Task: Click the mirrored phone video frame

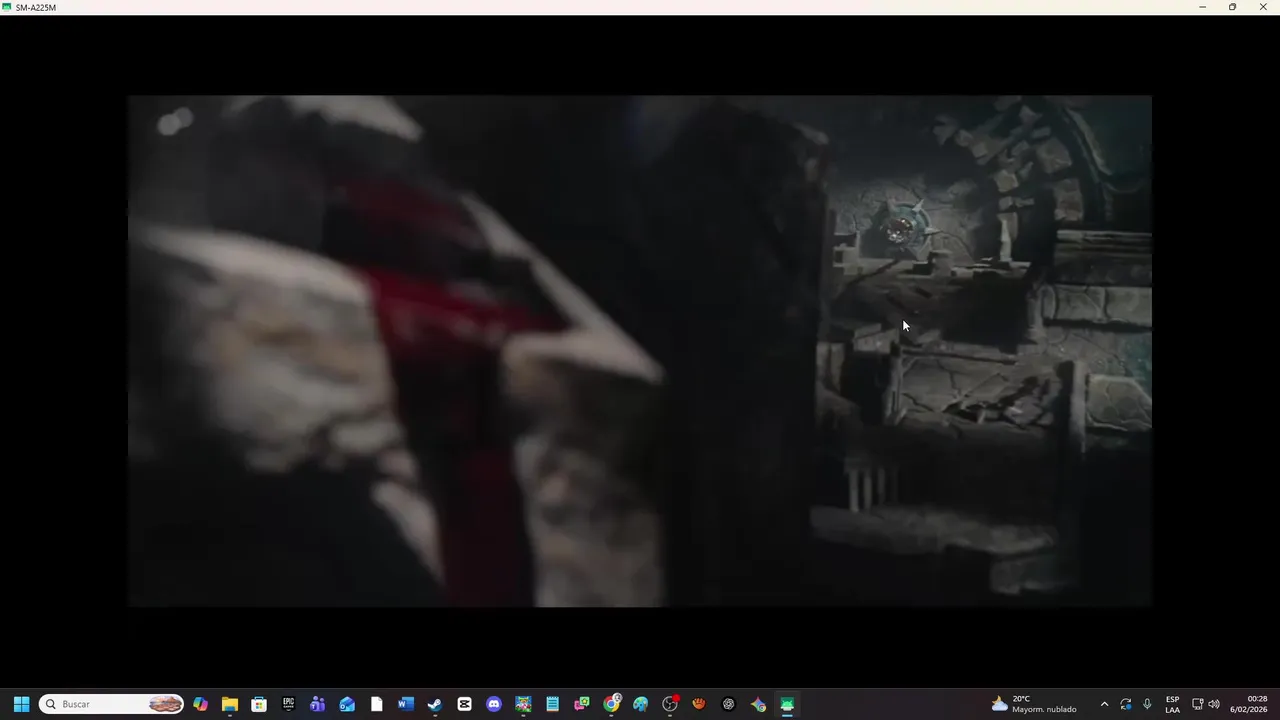Action: tap(640, 351)
